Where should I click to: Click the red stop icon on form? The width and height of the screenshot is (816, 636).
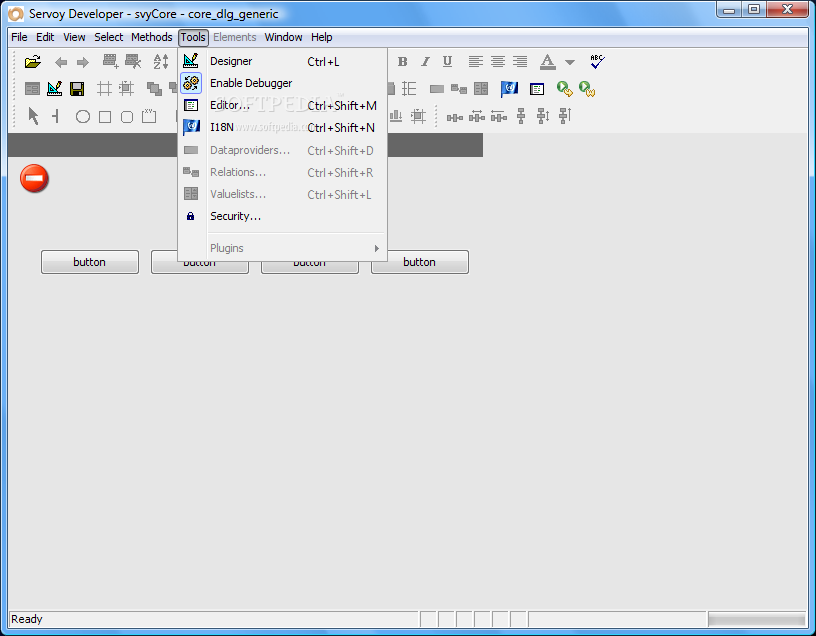click(34, 179)
